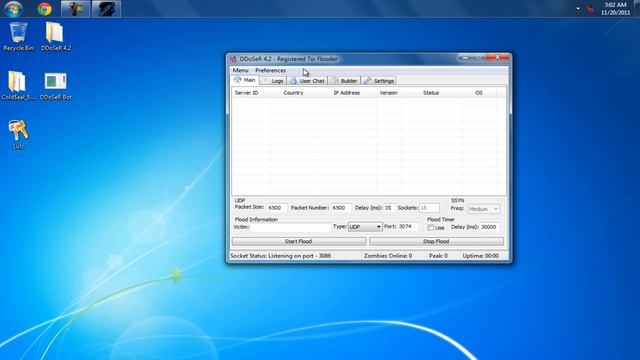Focus the Packet Number field
640x360 pixels.
[x=341, y=208]
